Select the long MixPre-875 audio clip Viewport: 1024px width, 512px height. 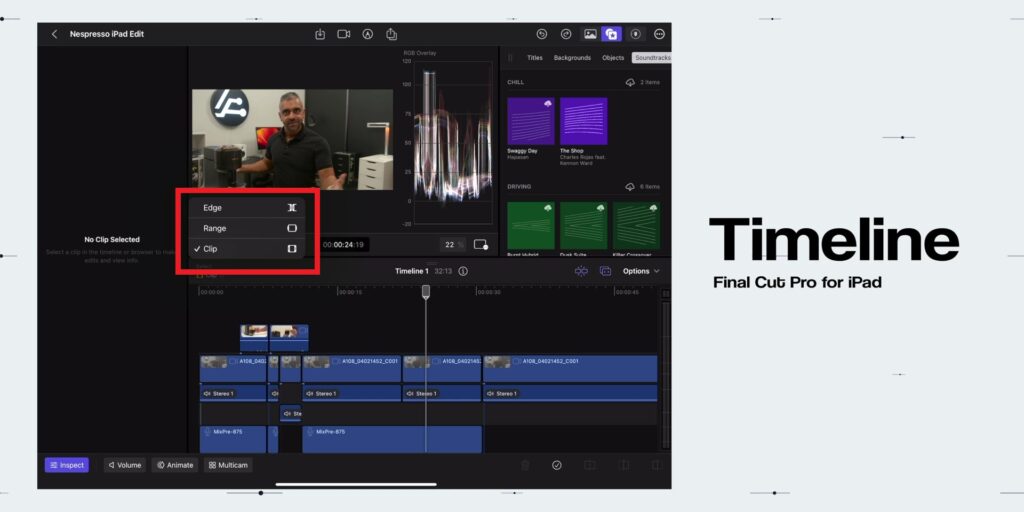392,440
